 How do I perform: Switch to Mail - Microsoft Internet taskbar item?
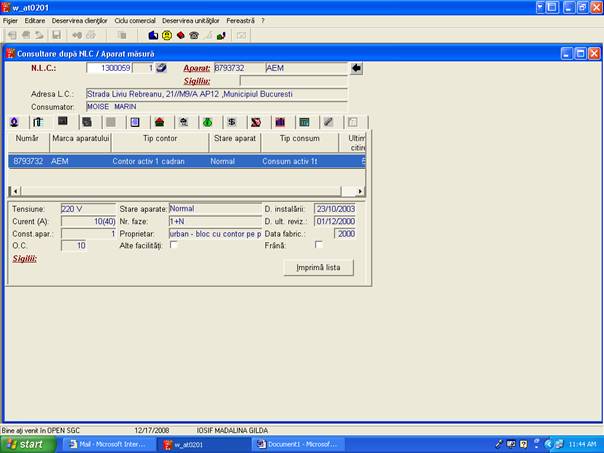[x=108, y=445]
